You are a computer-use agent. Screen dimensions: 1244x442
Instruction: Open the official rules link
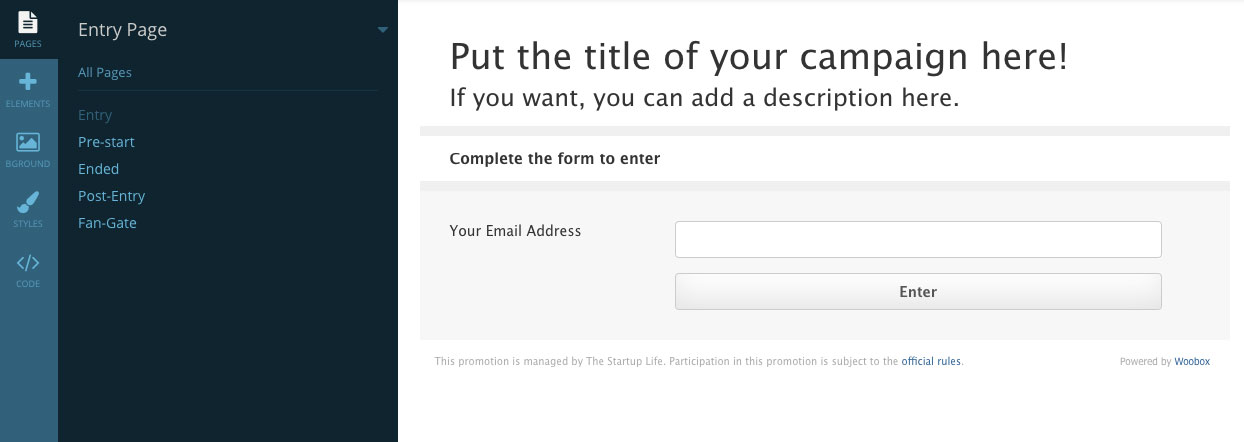point(931,362)
